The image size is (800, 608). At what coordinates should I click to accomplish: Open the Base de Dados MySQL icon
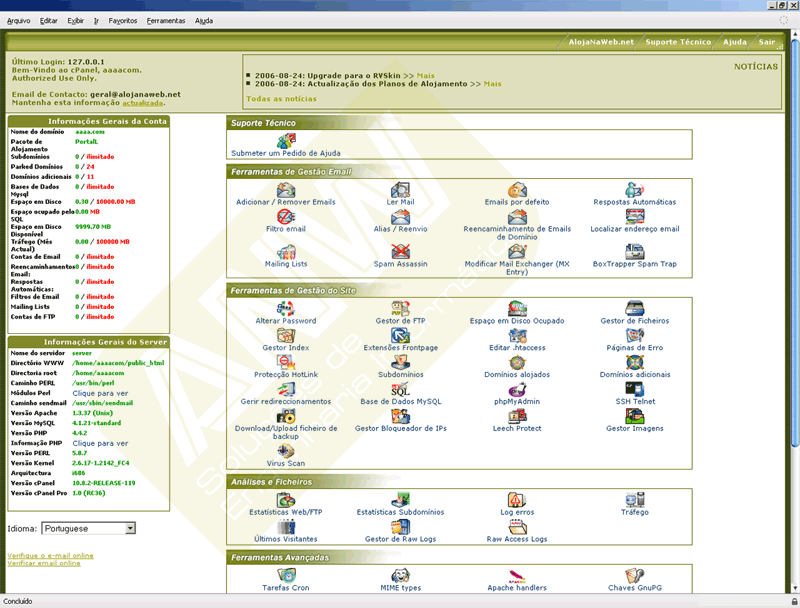401,389
